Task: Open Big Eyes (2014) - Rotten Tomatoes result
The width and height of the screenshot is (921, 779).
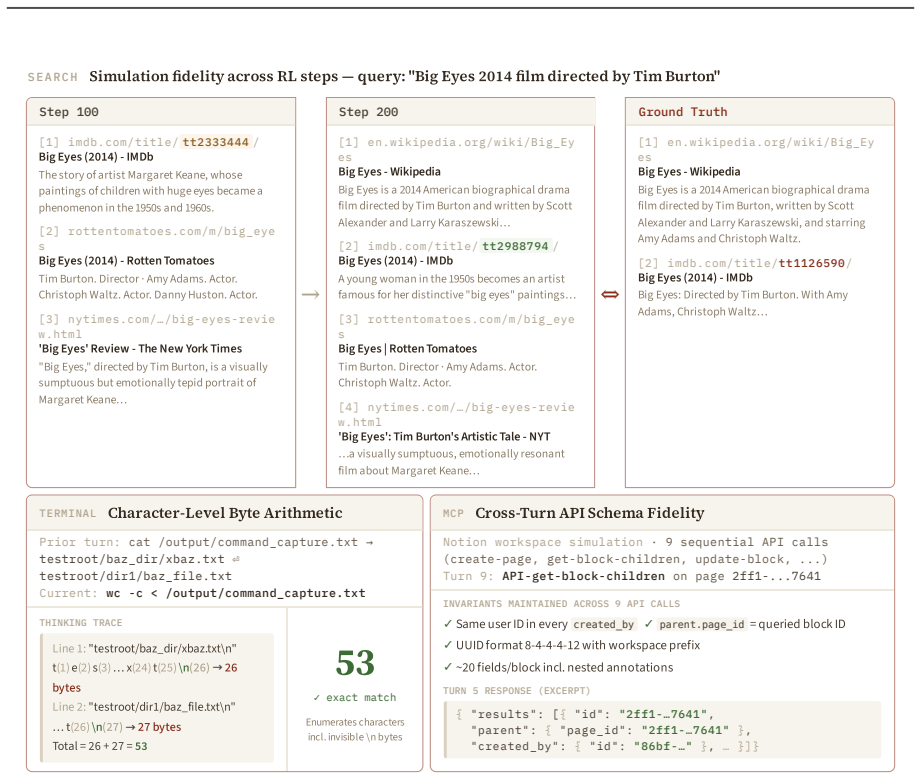Action: click(x=126, y=260)
